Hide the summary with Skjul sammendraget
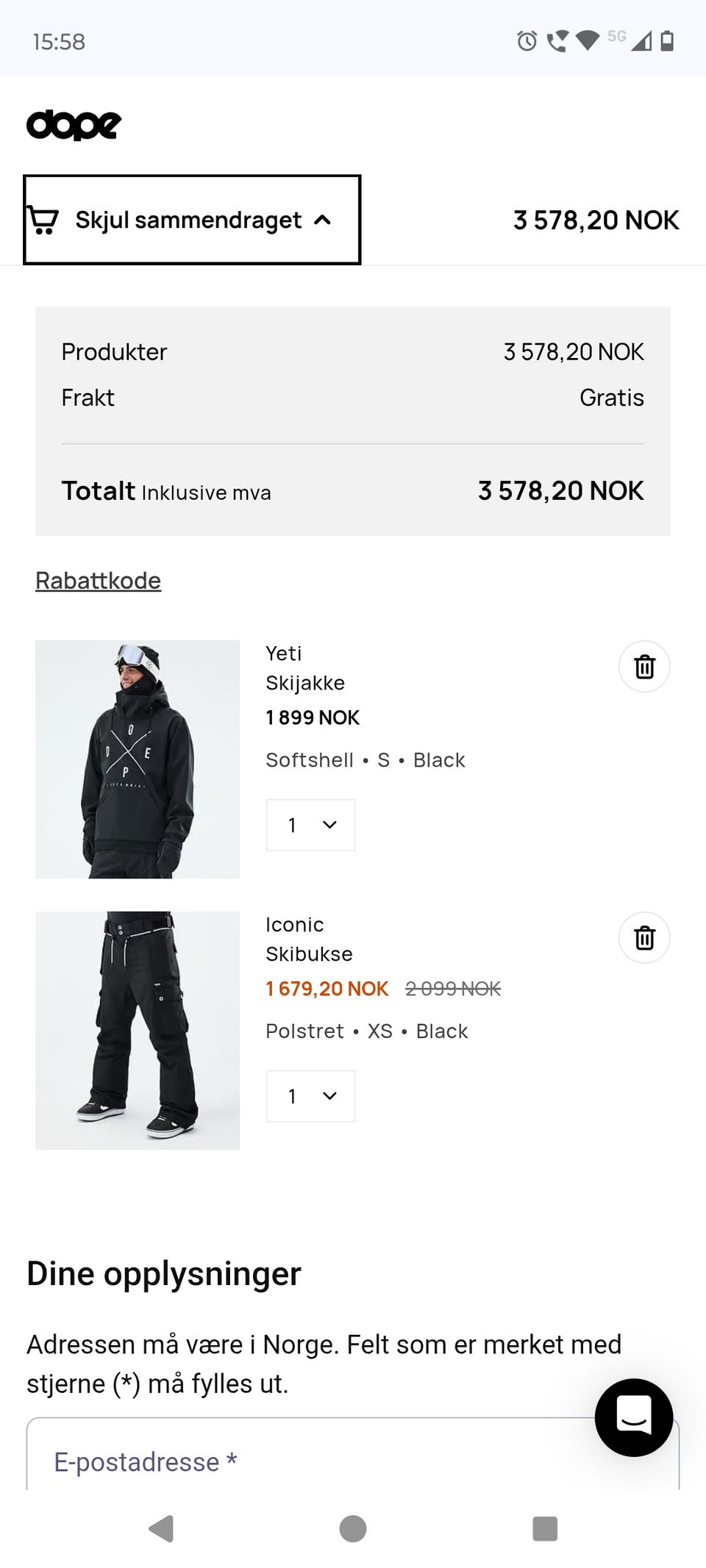The height and width of the screenshot is (1568, 706). (x=188, y=219)
